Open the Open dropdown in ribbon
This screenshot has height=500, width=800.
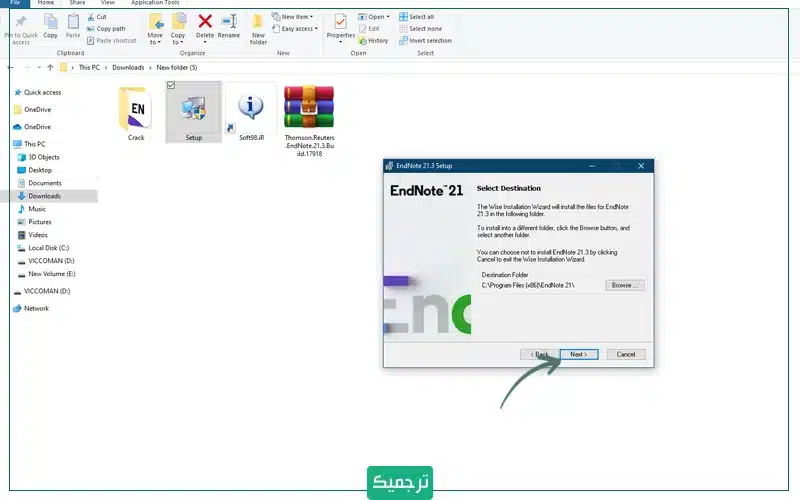pos(373,17)
